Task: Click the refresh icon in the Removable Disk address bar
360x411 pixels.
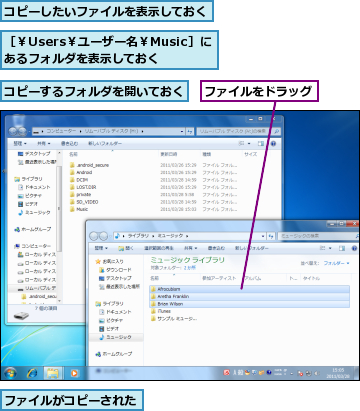Action: click(x=190, y=132)
